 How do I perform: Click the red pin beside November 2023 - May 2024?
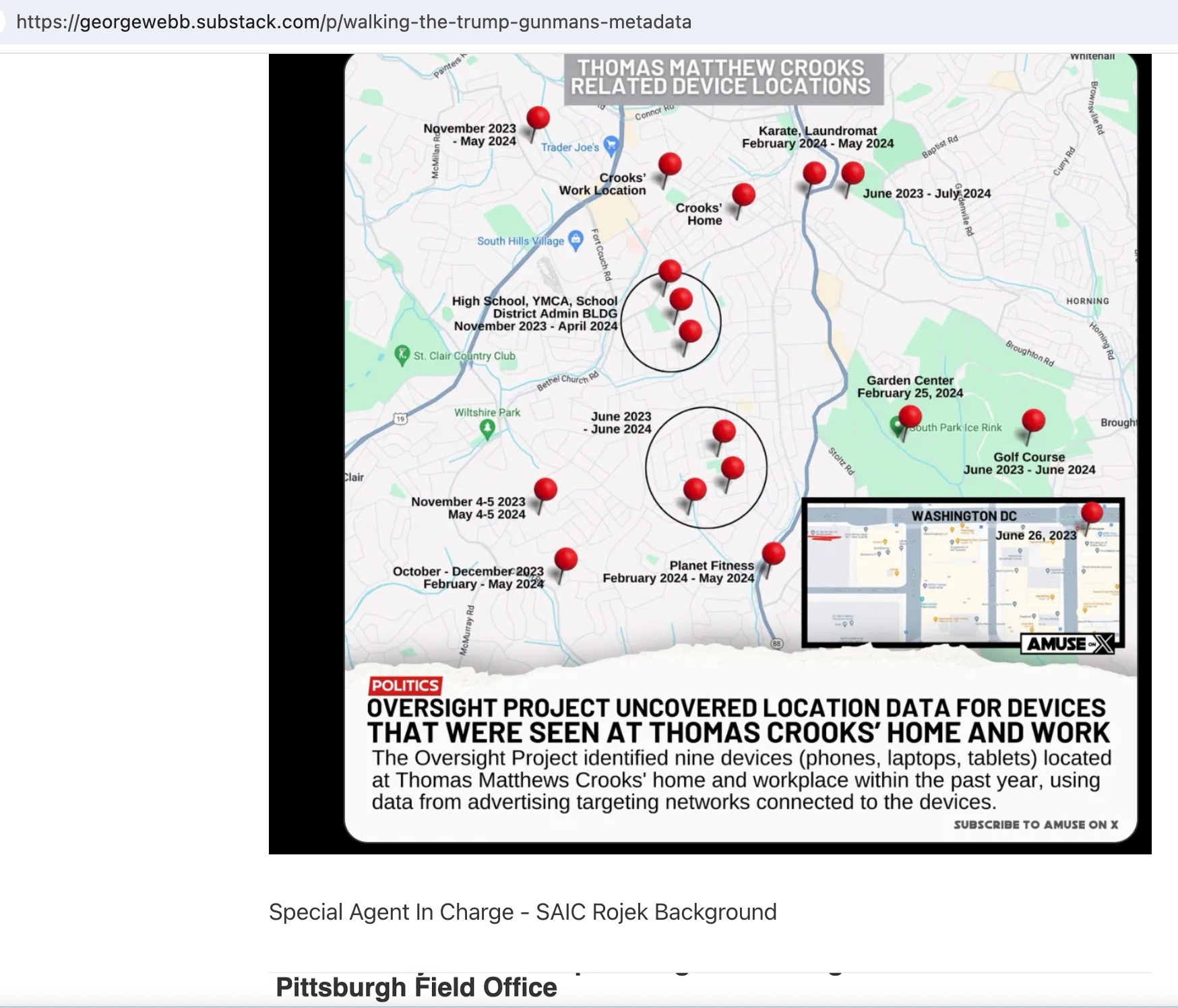[537, 119]
